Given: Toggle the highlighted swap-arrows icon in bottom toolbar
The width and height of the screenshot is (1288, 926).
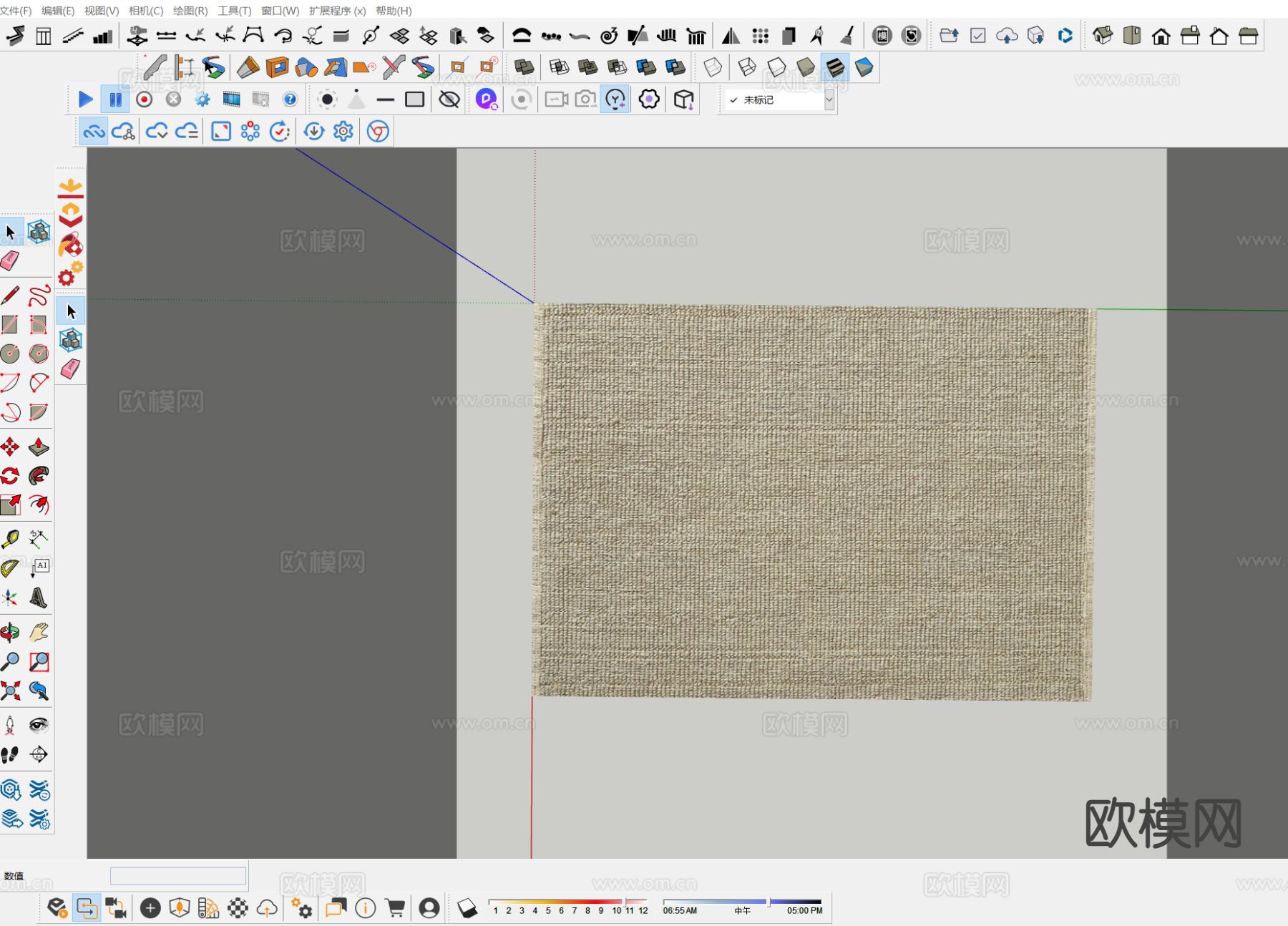Looking at the screenshot, I should [87, 908].
